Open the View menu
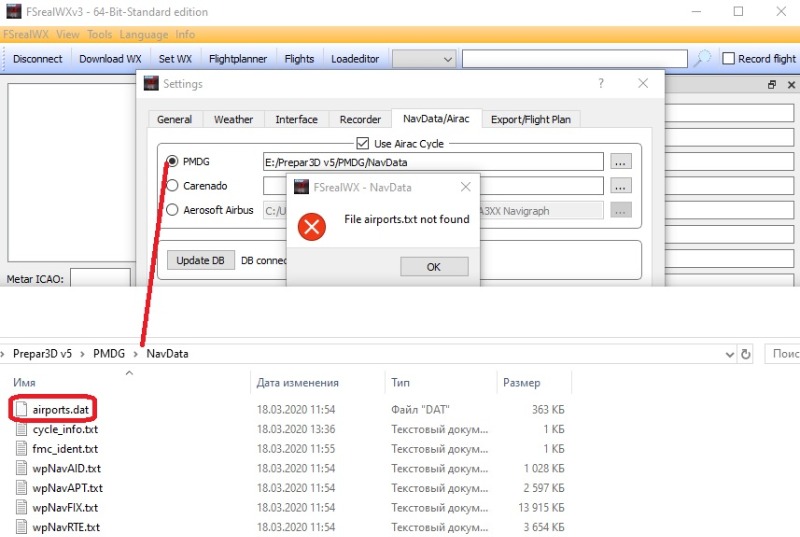The height and width of the screenshot is (537, 800). tap(68, 34)
